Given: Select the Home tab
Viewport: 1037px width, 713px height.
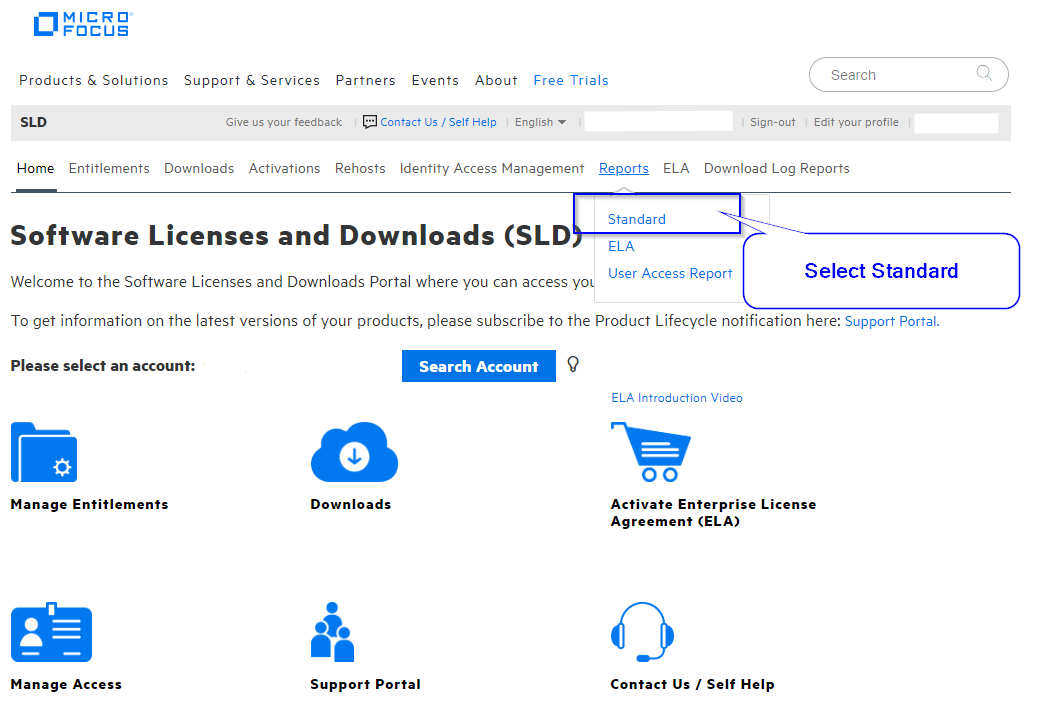Looking at the screenshot, I should pos(36,169).
